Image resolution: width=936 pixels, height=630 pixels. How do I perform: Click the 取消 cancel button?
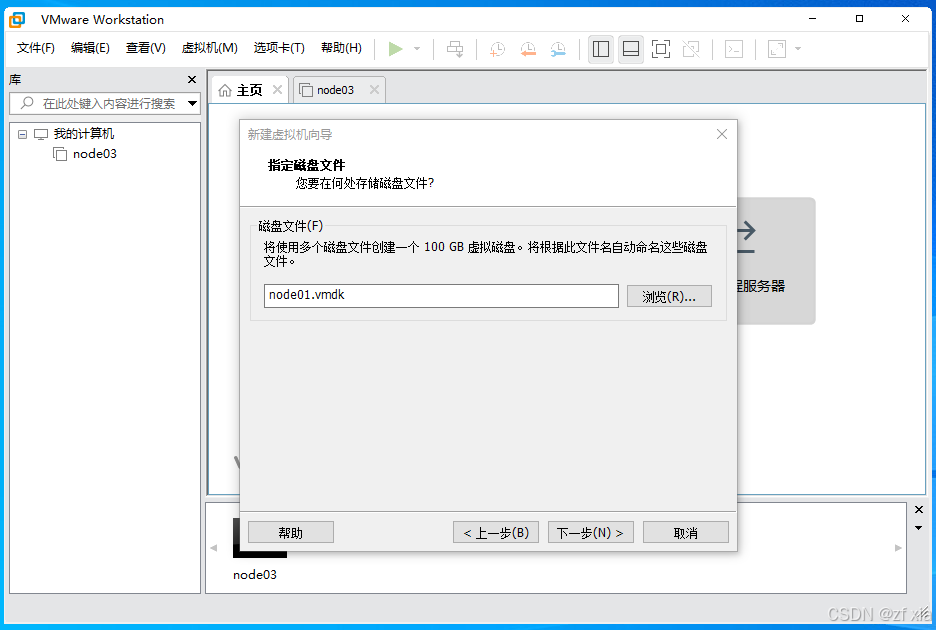[x=686, y=532]
